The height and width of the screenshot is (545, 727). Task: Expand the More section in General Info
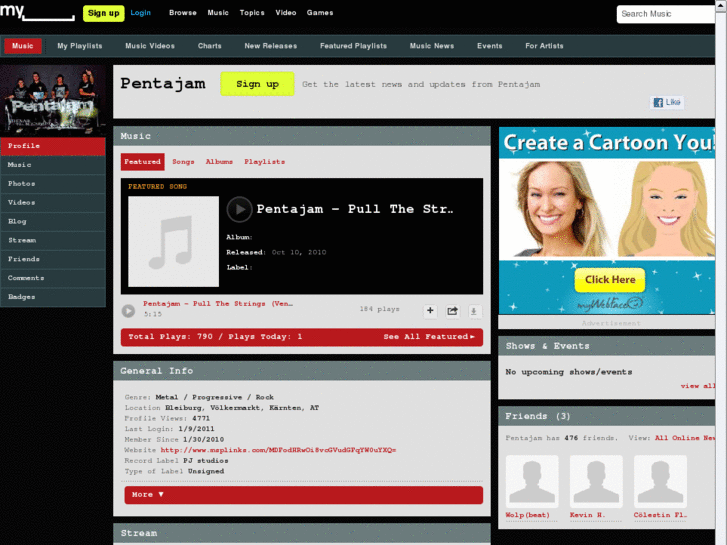click(303, 495)
